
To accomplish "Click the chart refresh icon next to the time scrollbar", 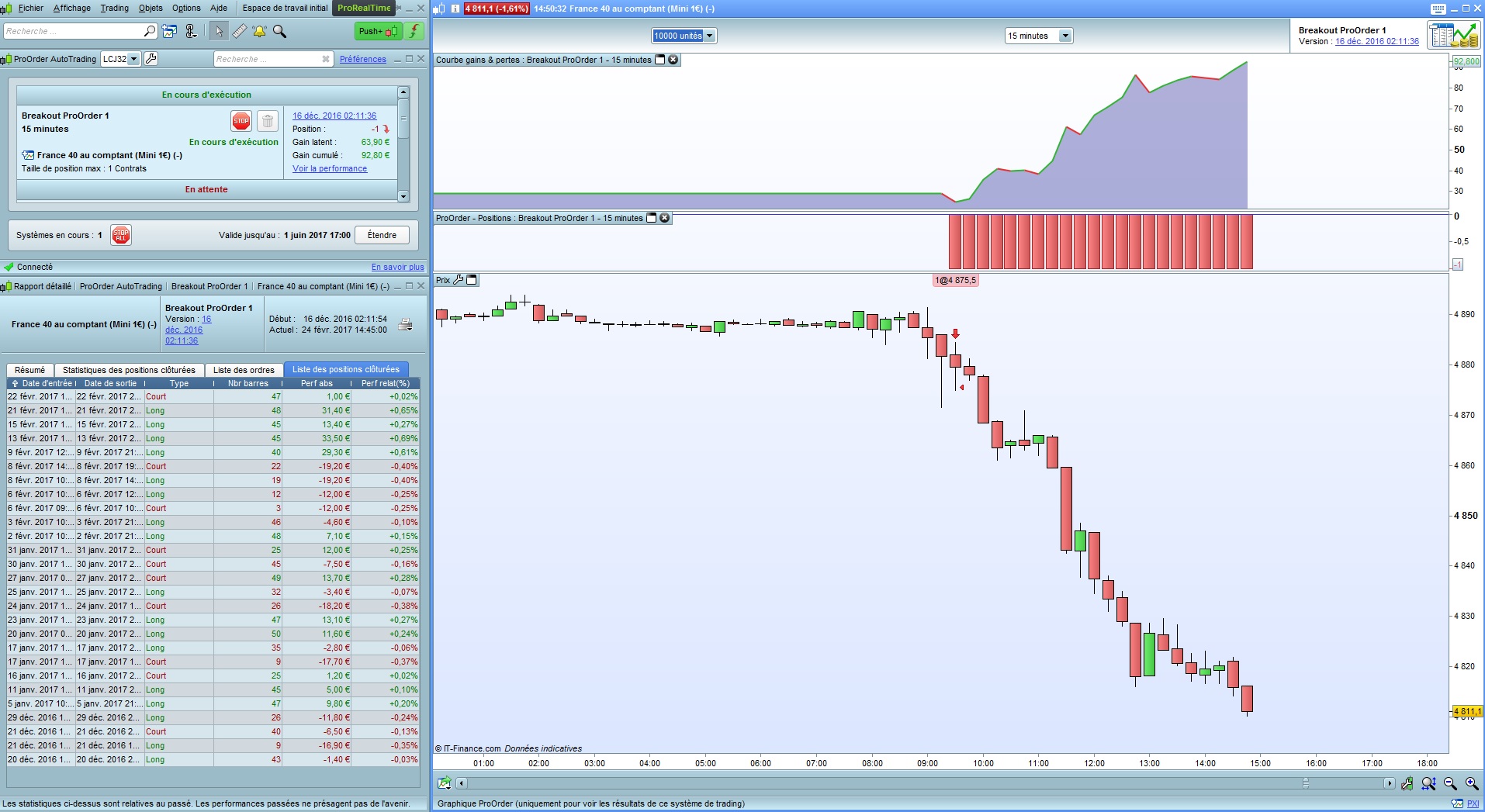I will click(445, 783).
